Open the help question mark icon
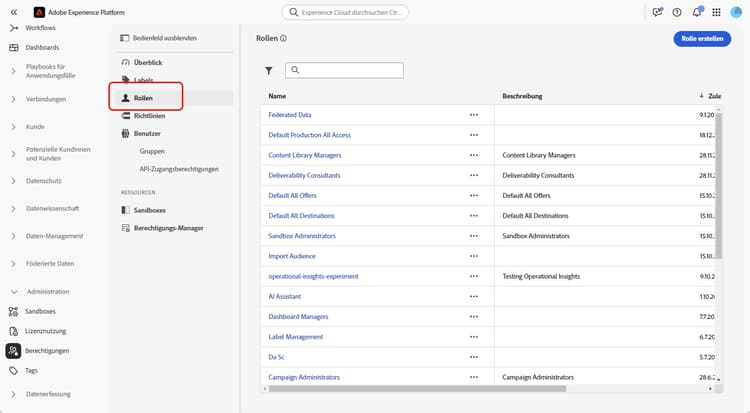This screenshot has height=413, width=750. pos(677,12)
